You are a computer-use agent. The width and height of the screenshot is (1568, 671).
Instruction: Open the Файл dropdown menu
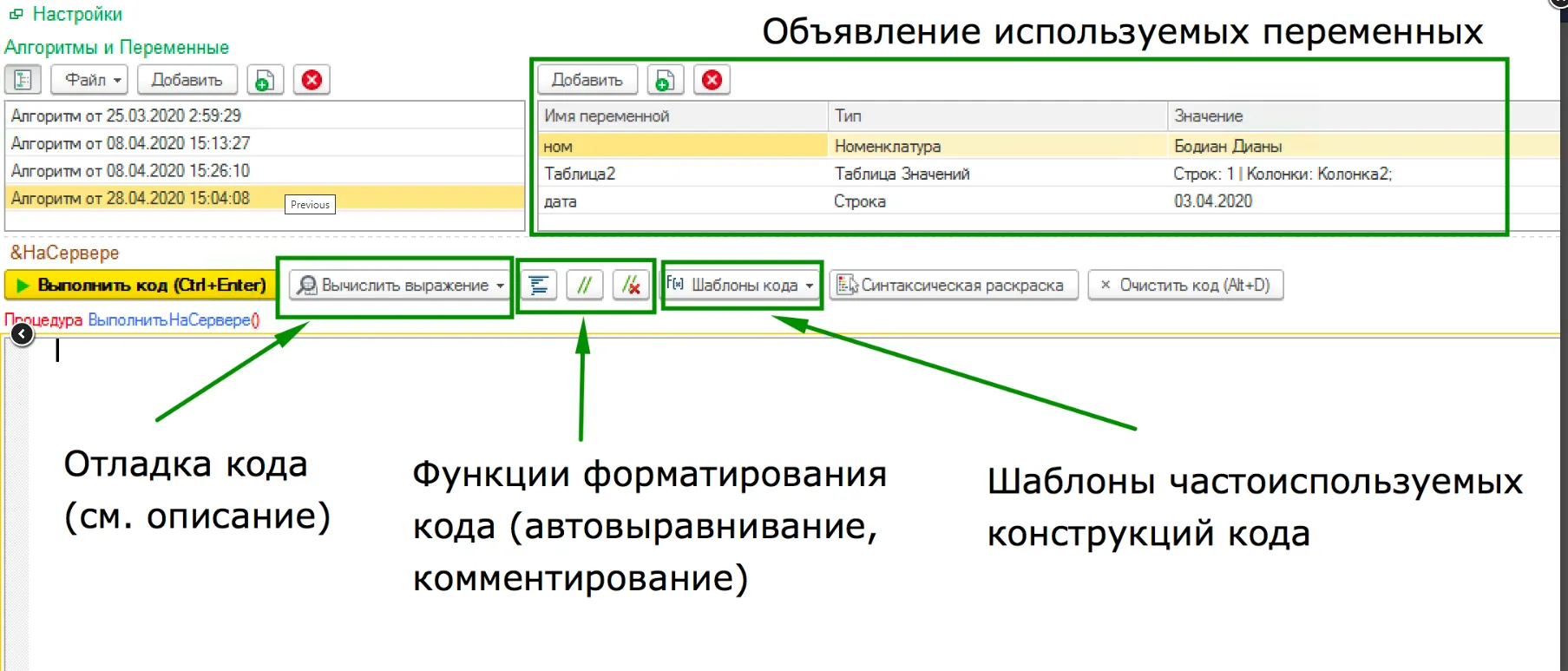click(x=89, y=80)
